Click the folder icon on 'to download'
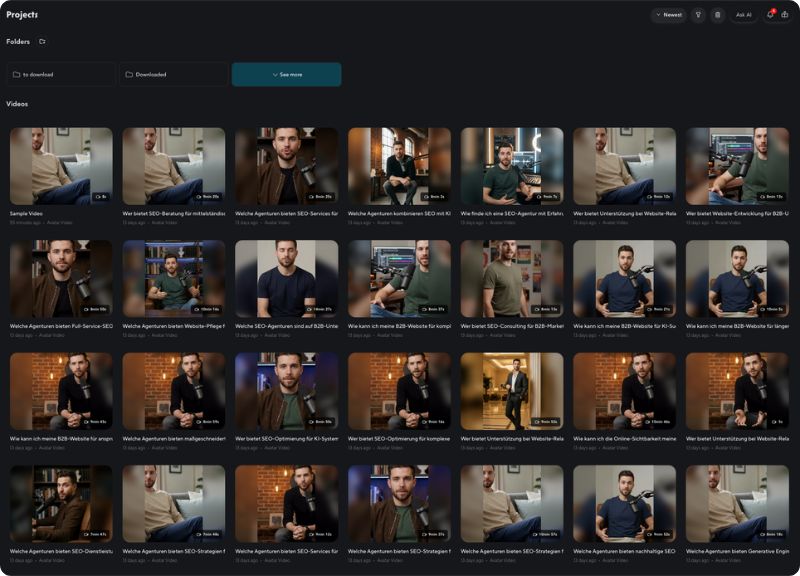Screen dimensions: 800x576 click(16, 75)
